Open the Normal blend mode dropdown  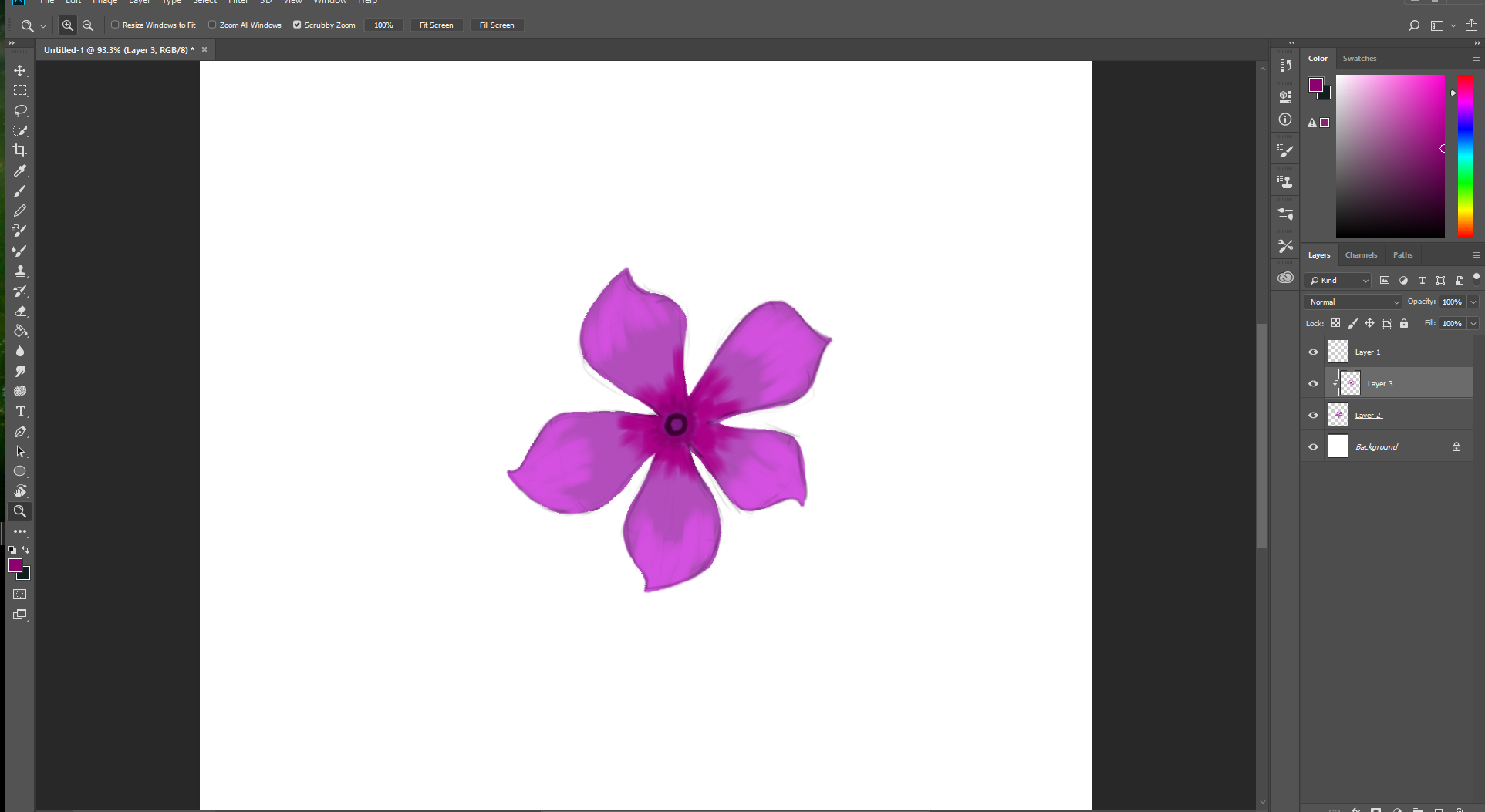(x=1353, y=302)
